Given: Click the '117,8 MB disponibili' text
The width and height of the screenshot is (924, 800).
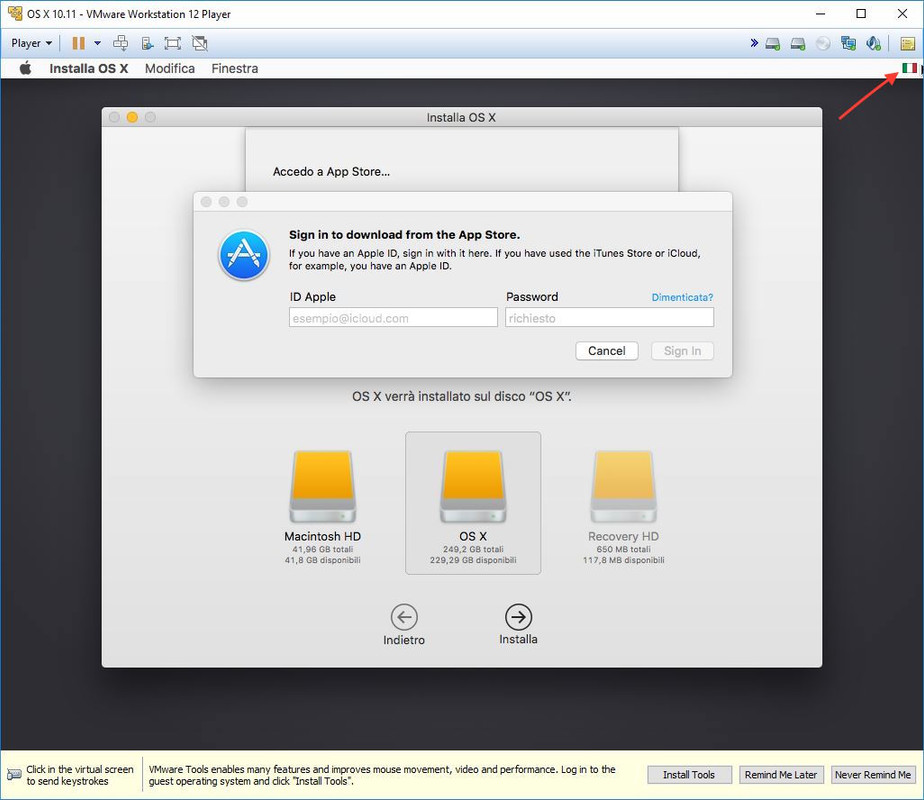Looking at the screenshot, I should click(x=623, y=560).
